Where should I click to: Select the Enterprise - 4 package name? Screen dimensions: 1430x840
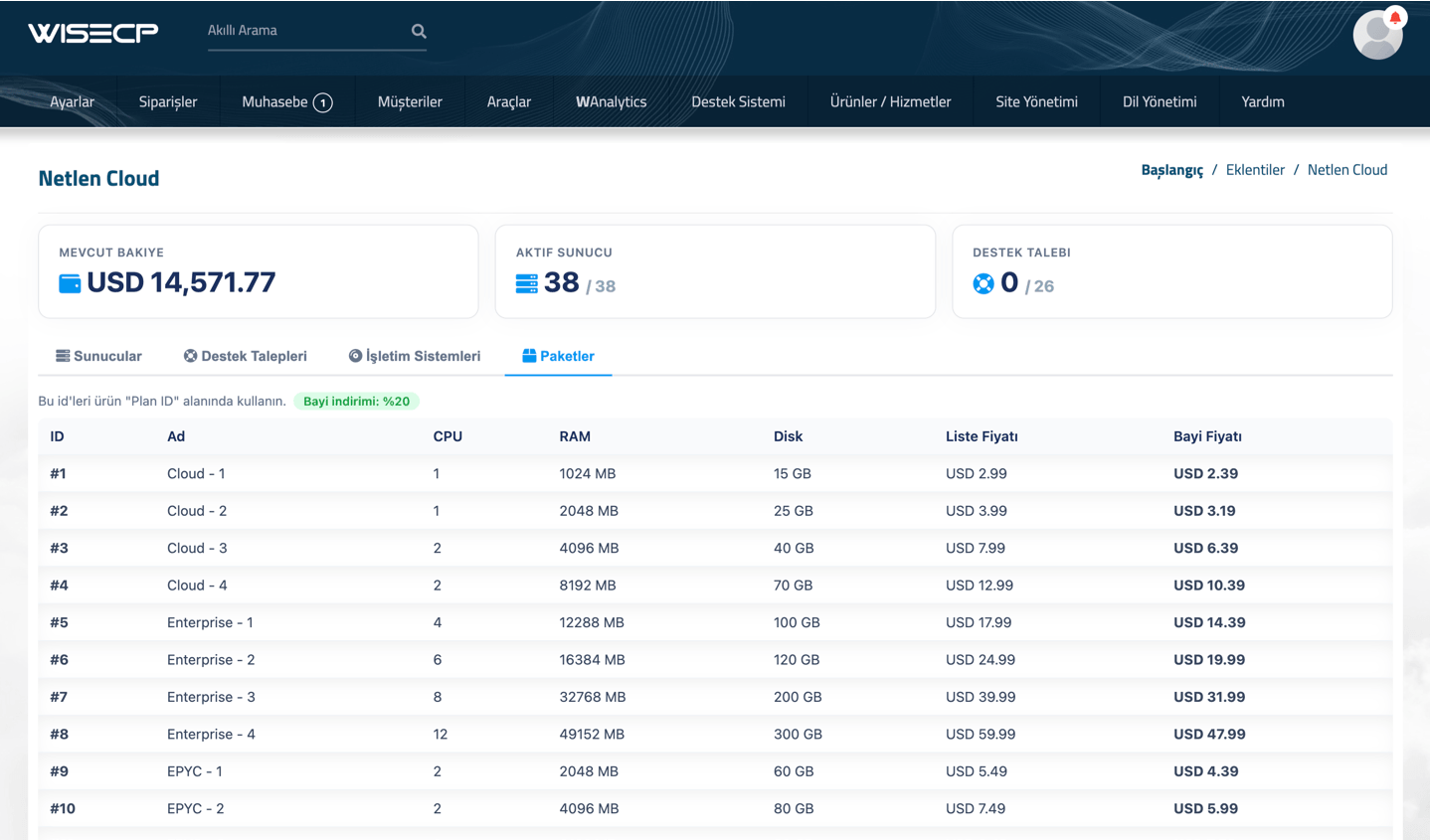(211, 735)
